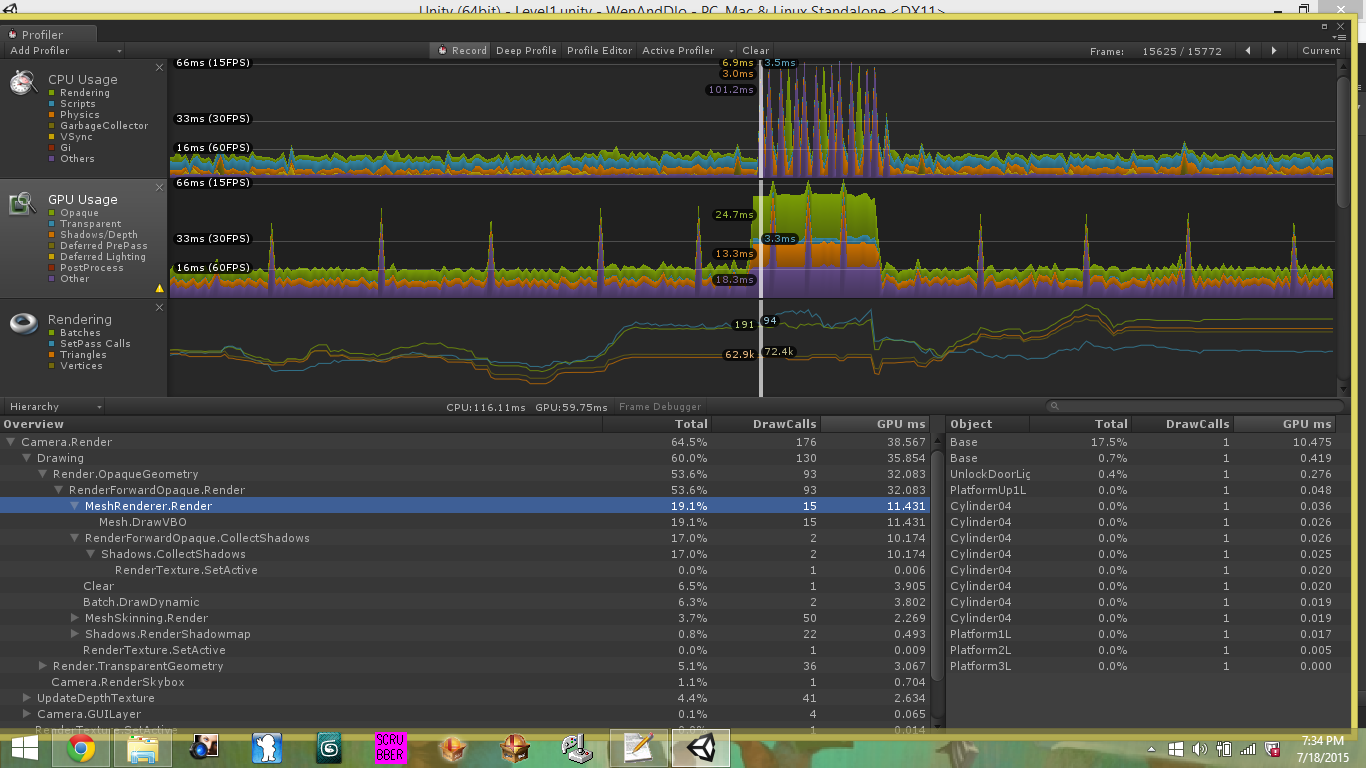
Task: Collapse the Render.OpaqueGeometry row
Action: click(x=44, y=474)
